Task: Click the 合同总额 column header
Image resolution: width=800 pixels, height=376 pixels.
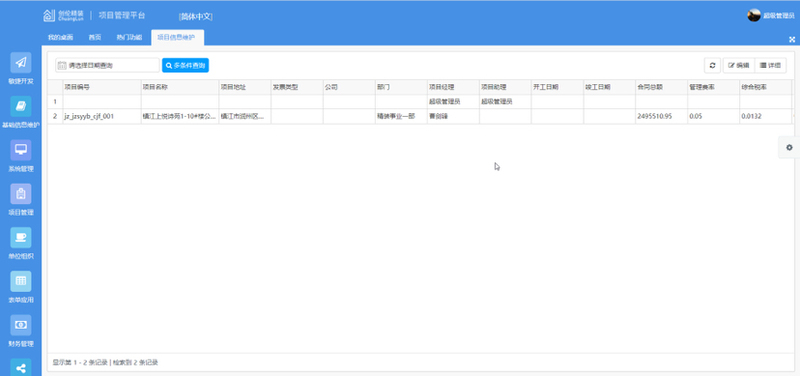Action: [x=661, y=87]
